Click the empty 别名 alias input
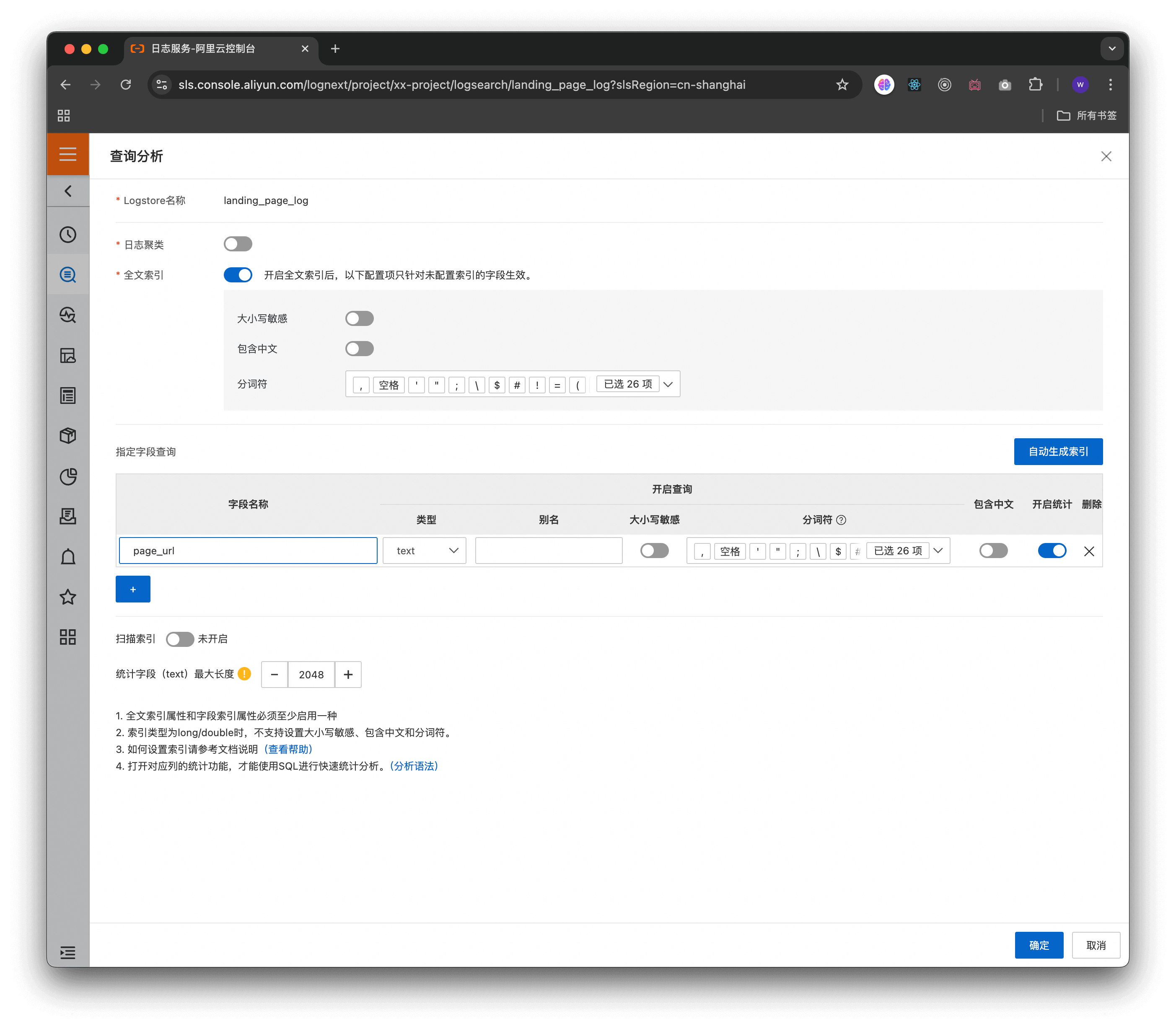 point(549,551)
